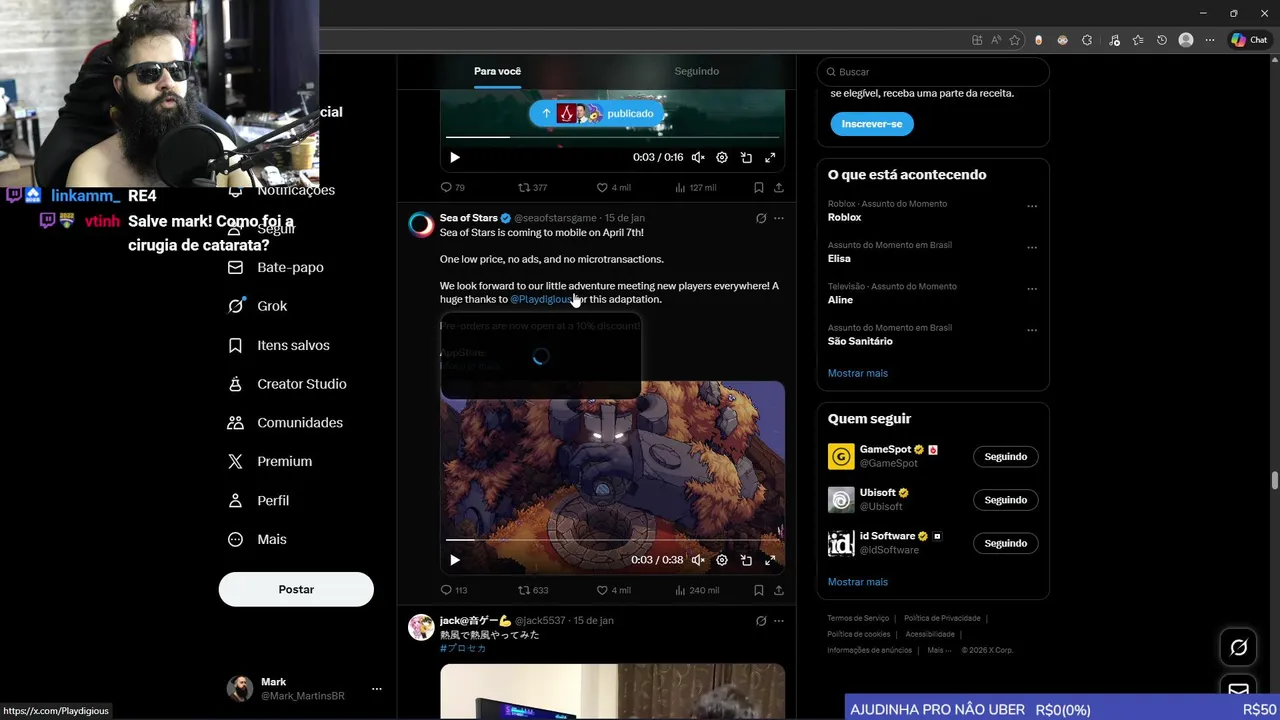Open Perfil in the sidebar
The image size is (1280, 720).
click(258, 500)
